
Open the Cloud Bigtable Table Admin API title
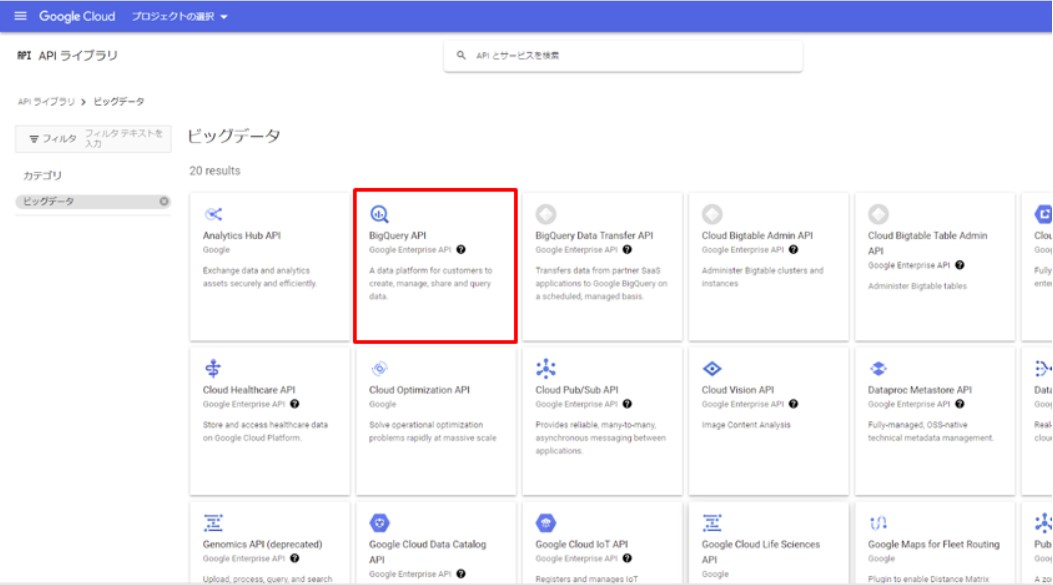(927, 243)
